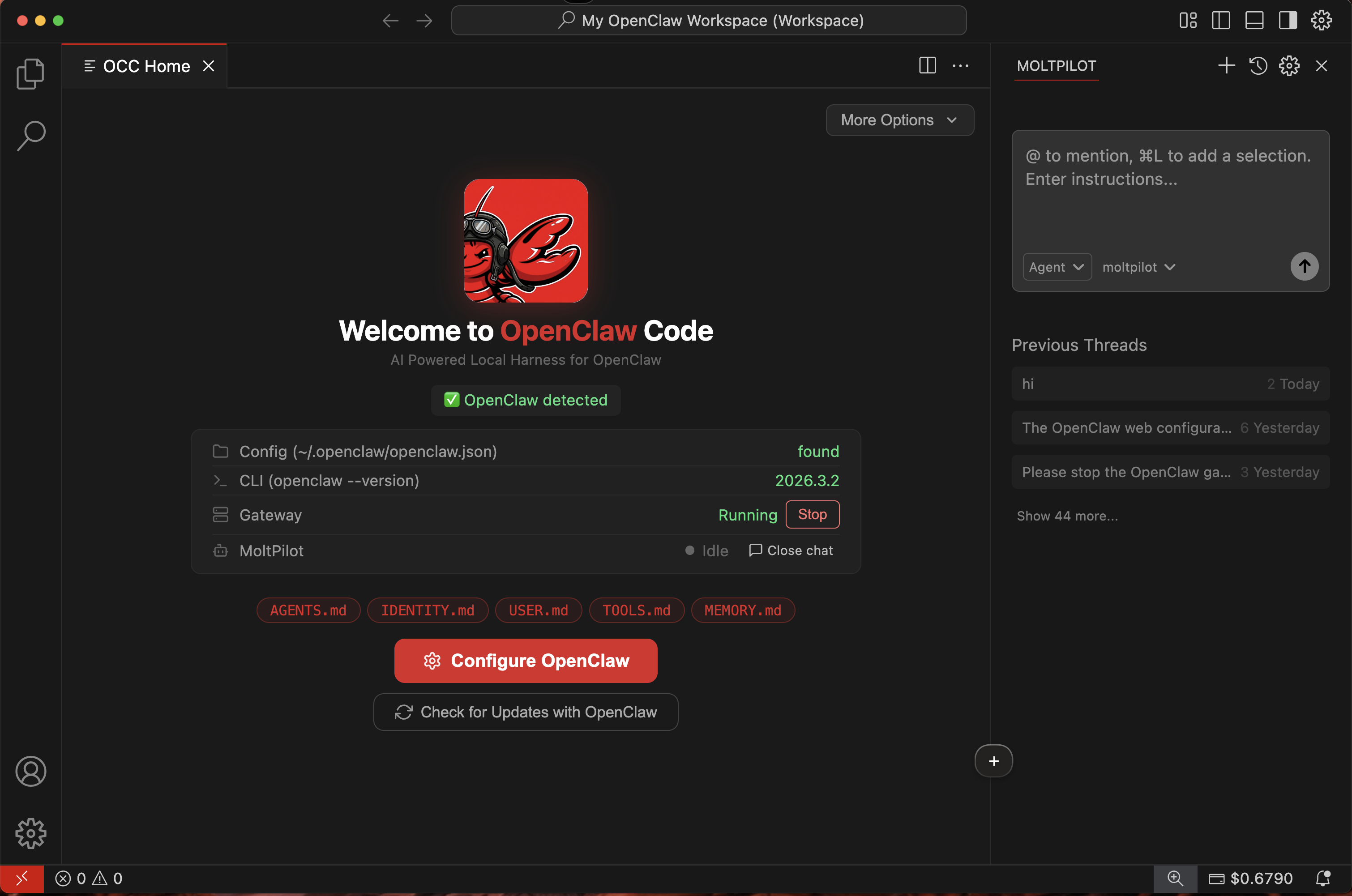Split the OCC Home editor
Viewport: 1352px width, 896px height.
(x=927, y=66)
